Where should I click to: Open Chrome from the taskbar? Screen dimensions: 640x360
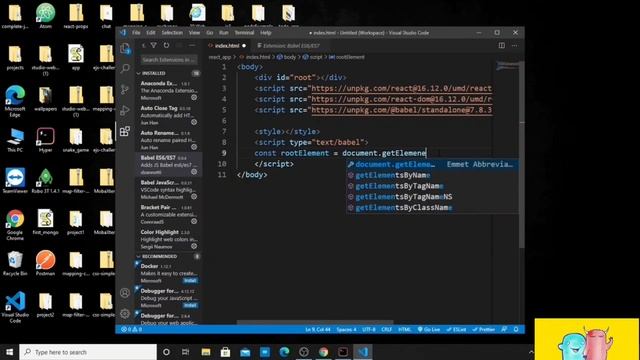coord(324,352)
